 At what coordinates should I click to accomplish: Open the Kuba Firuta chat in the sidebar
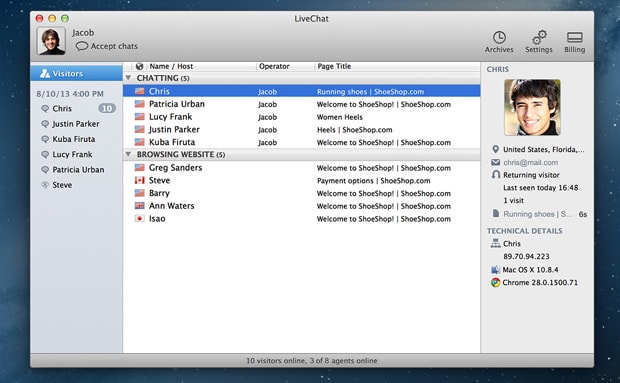74,139
